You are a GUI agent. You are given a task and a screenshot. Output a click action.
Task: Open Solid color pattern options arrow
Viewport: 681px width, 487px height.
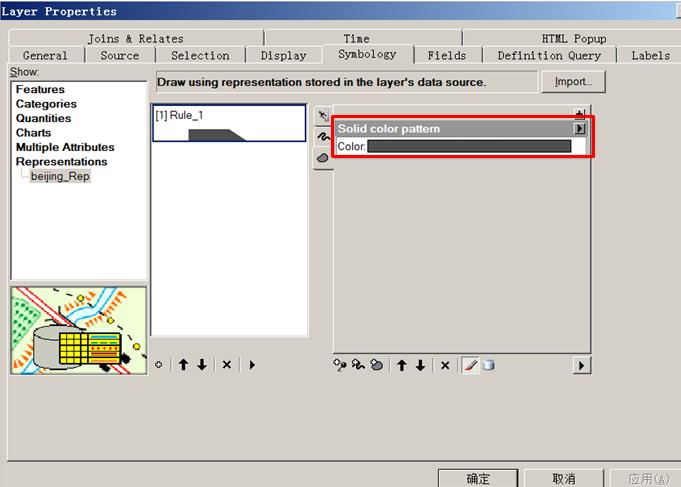579,129
